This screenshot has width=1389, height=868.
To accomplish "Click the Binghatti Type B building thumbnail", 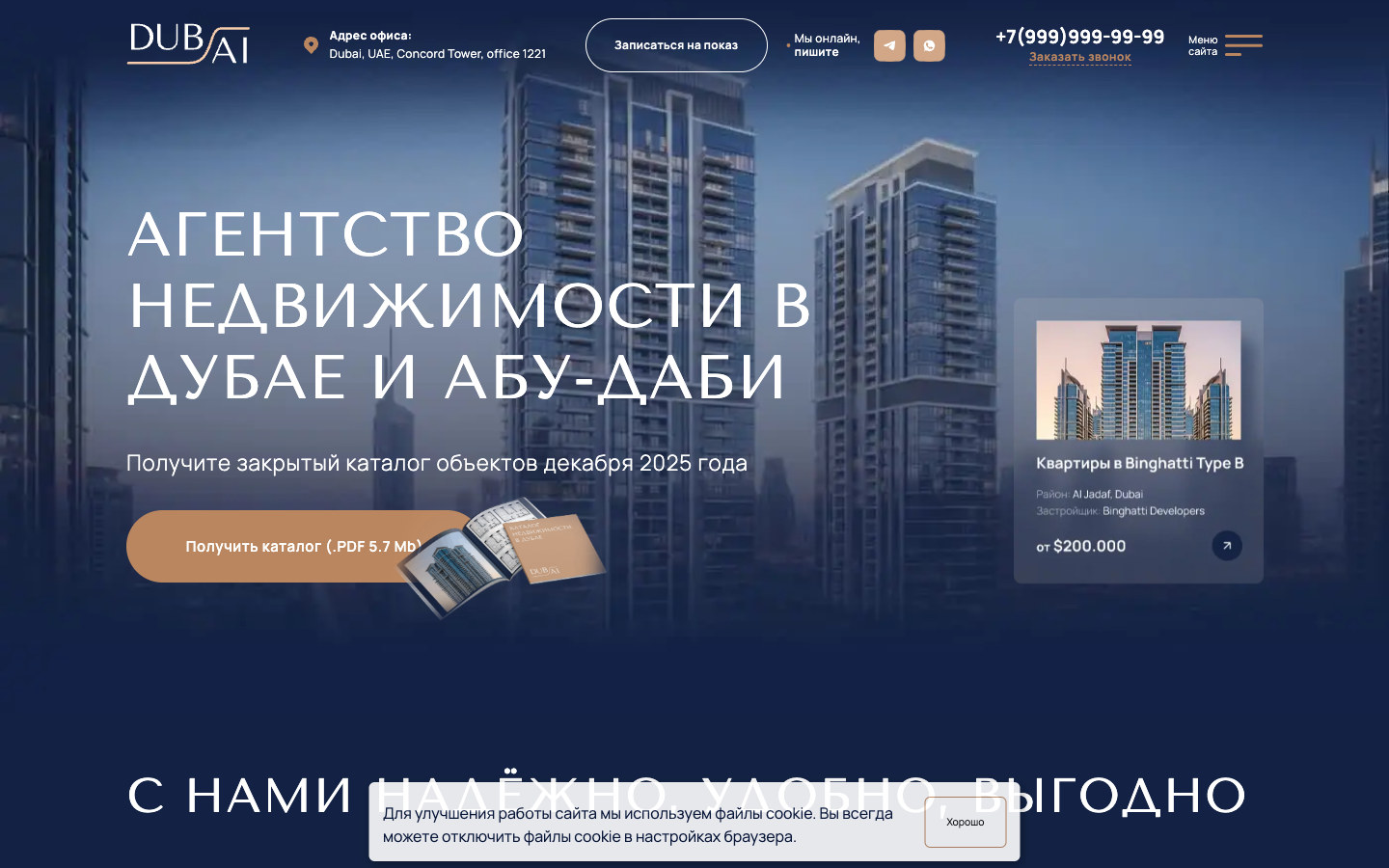I will [1138, 380].
